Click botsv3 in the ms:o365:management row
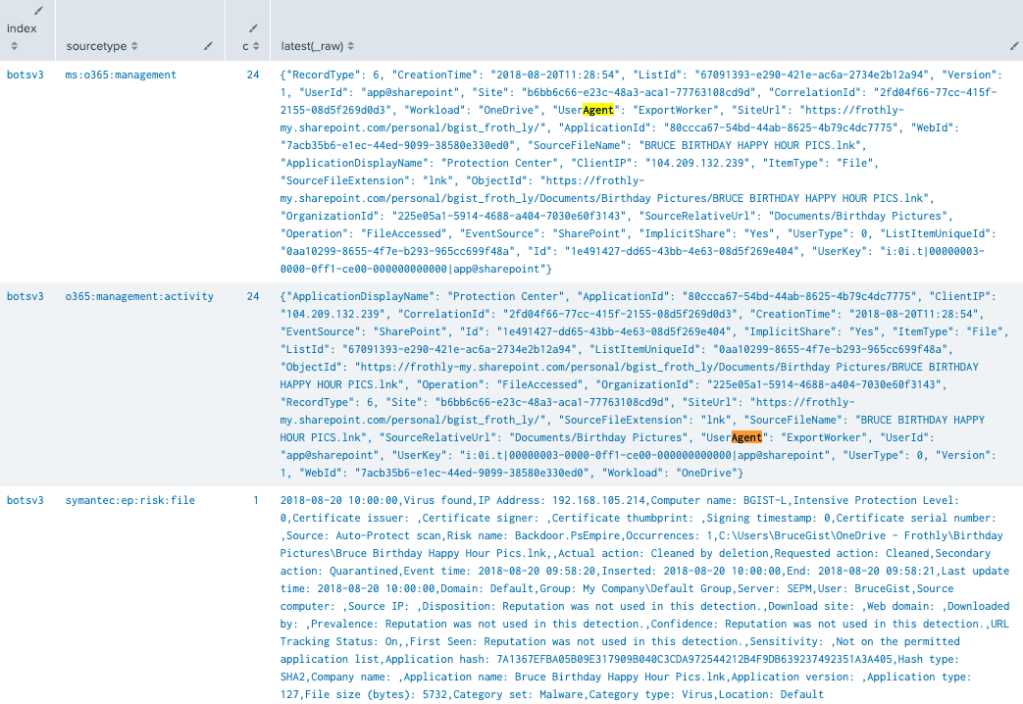 point(25,75)
